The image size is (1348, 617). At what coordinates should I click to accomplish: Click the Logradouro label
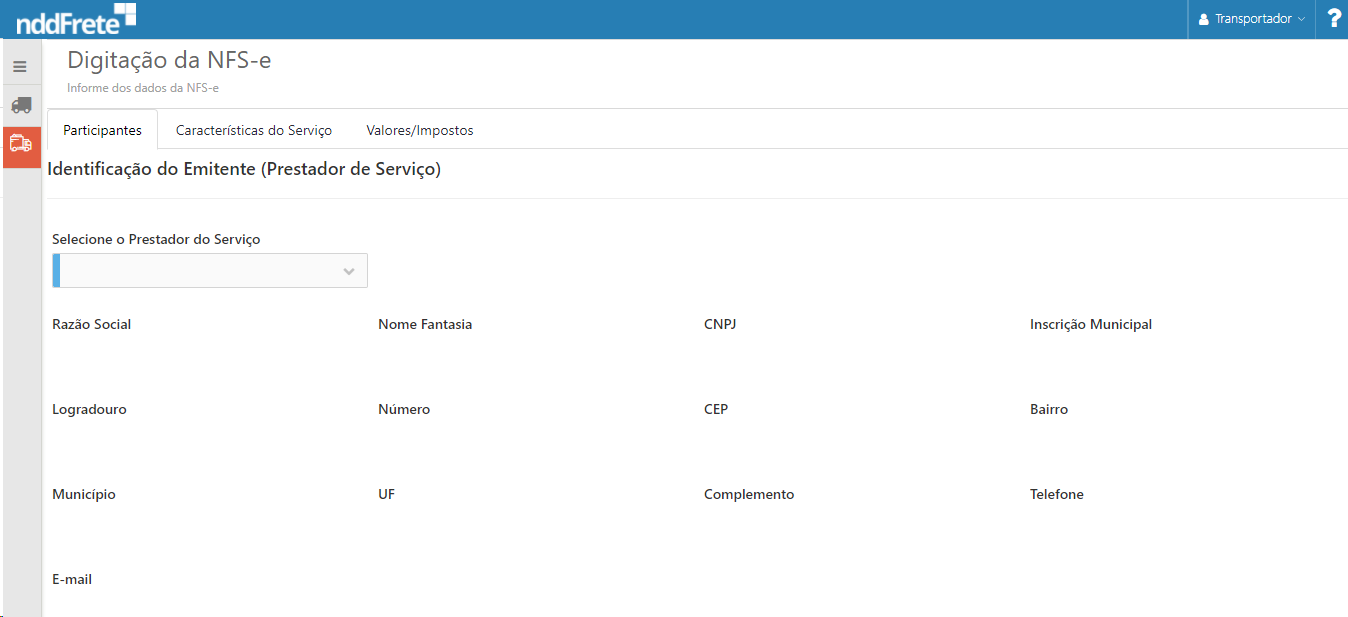pos(89,409)
